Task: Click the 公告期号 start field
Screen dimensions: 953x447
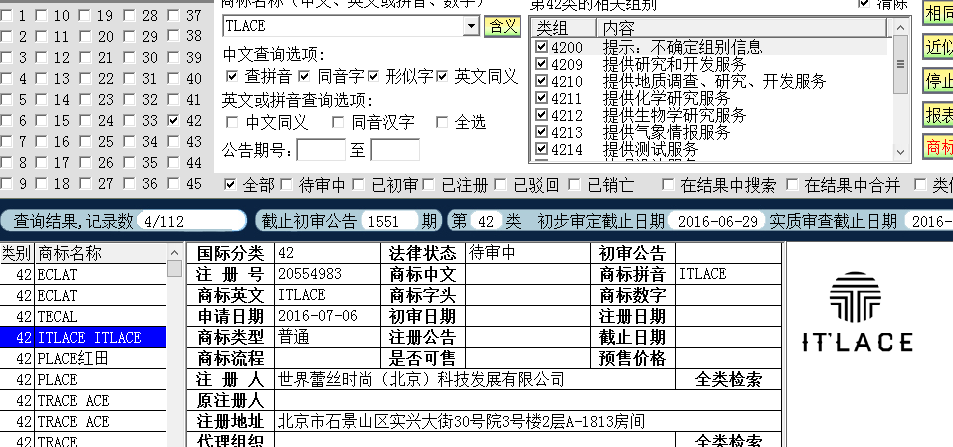Action: (x=321, y=150)
